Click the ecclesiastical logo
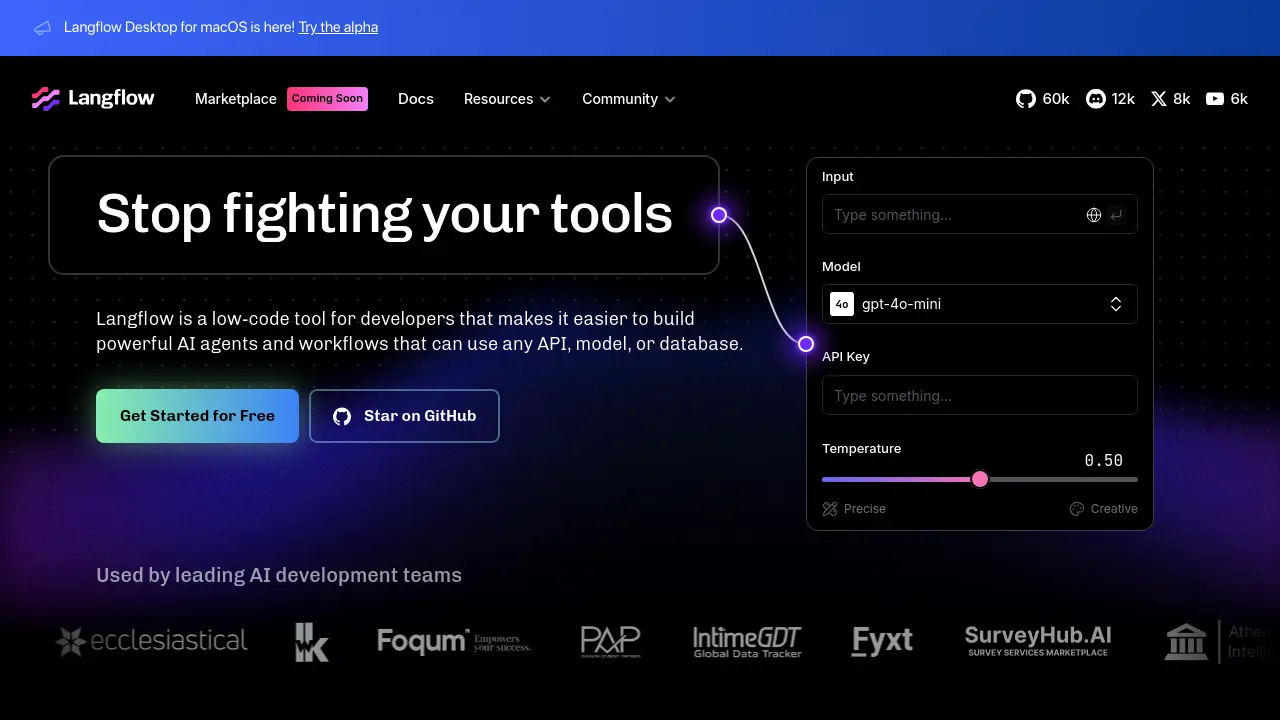The image size is (1280, 720). pos(151,641)
